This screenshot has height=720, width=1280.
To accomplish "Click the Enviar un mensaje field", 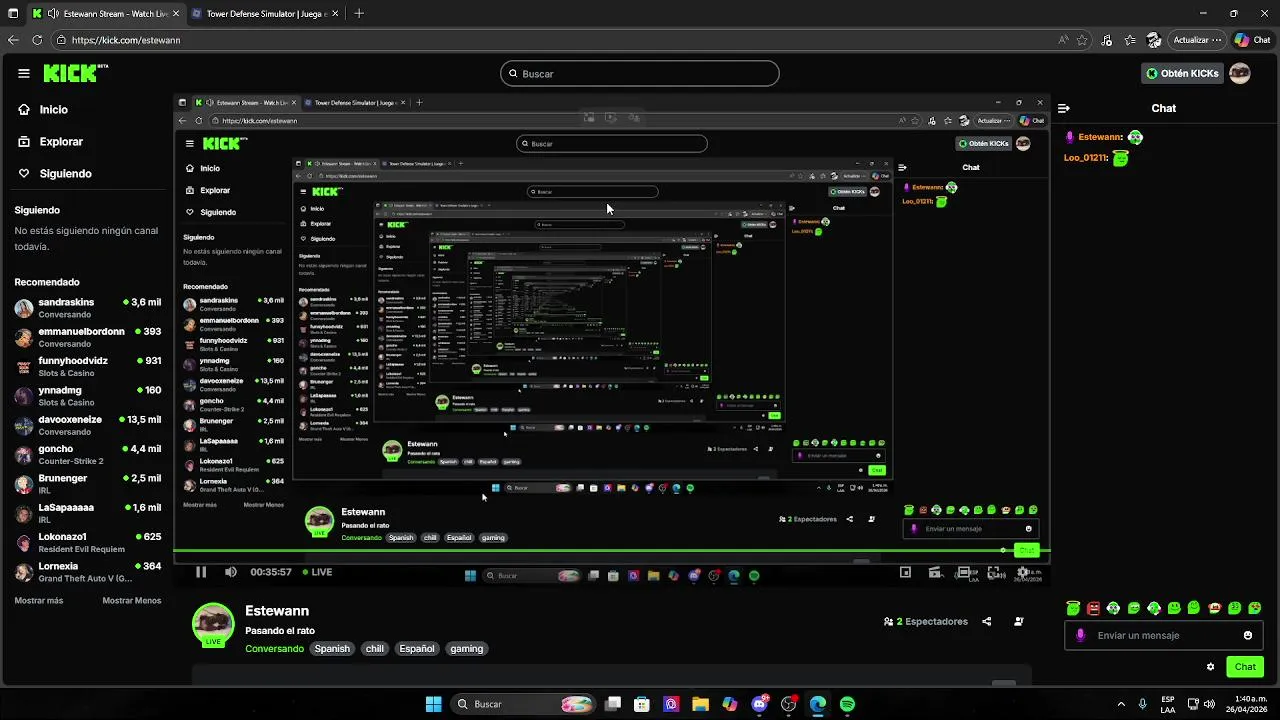I will 1163,635.
